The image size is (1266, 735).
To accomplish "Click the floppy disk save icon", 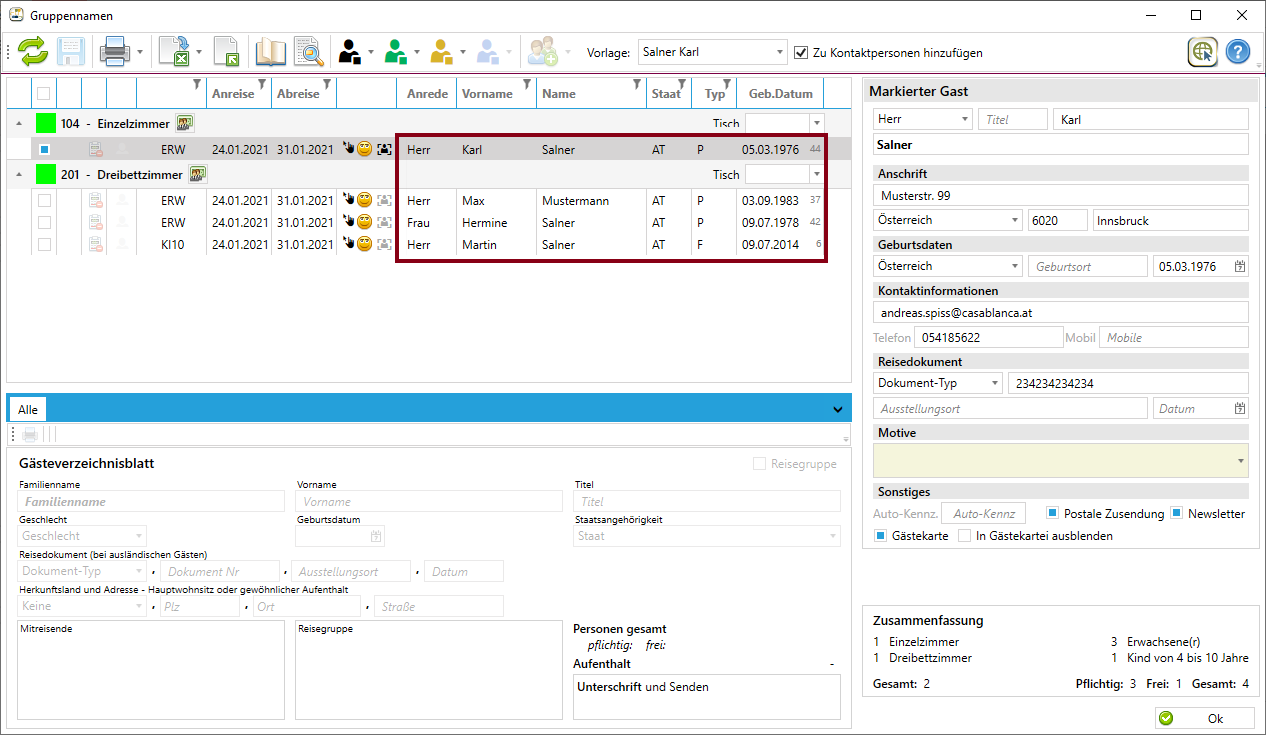I will (71, 52).
